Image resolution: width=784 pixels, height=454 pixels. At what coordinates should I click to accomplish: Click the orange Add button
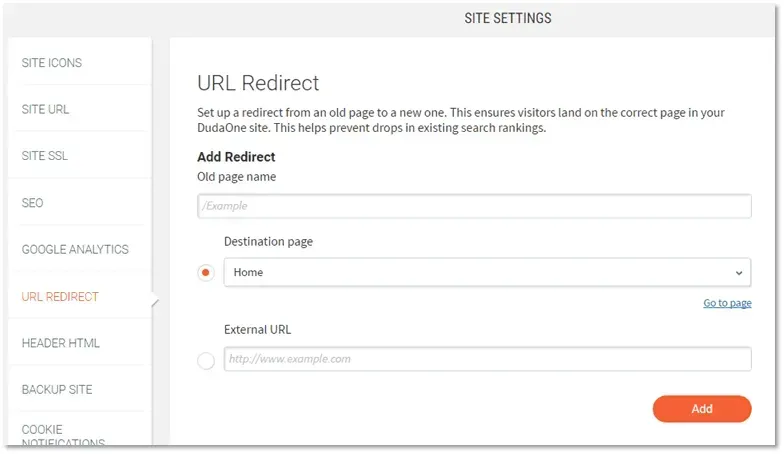click(702, 409)
